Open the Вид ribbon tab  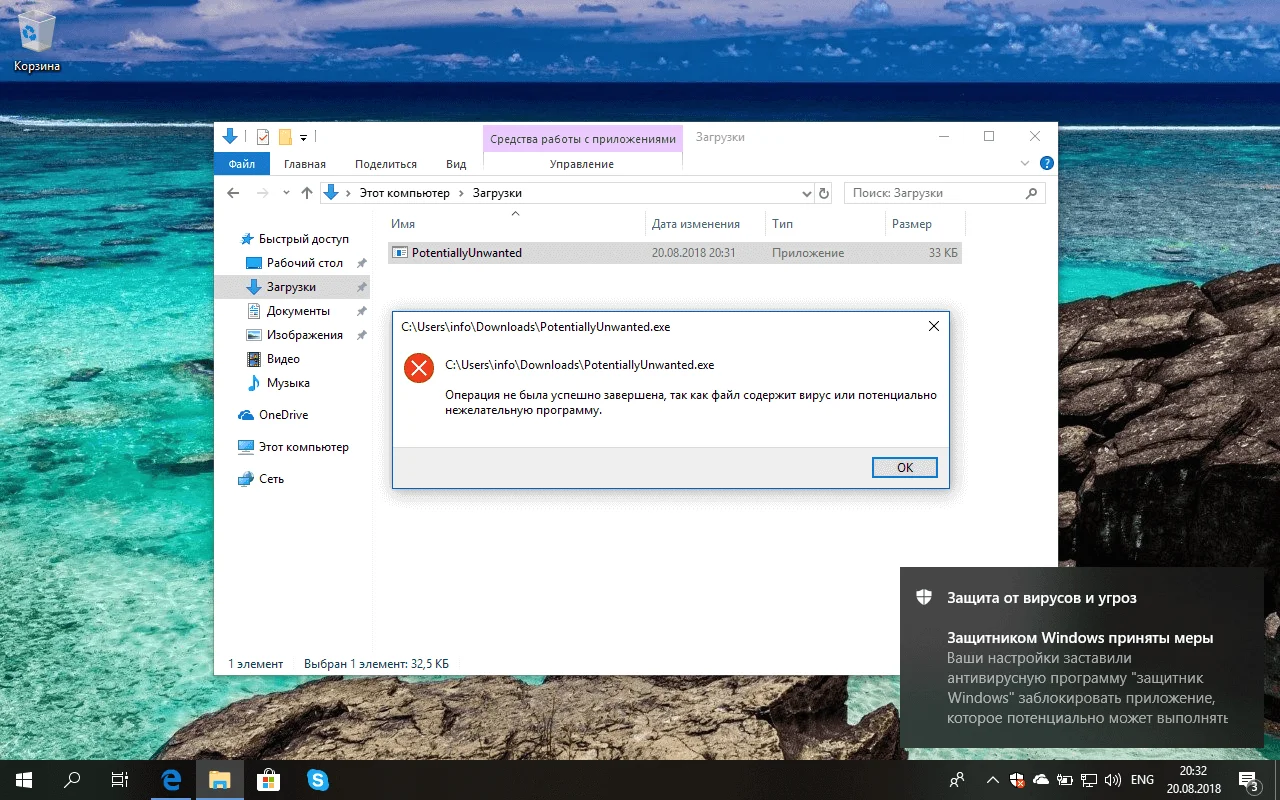(x=456, y=164)
